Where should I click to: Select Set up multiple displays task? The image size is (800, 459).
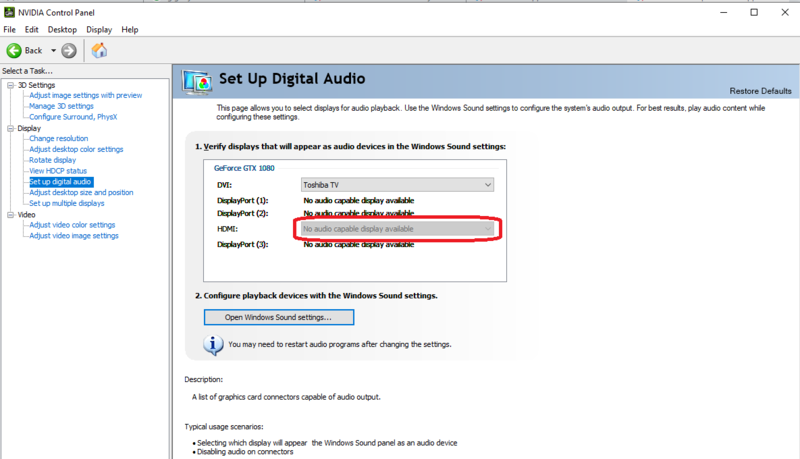(x=66, y=203)
